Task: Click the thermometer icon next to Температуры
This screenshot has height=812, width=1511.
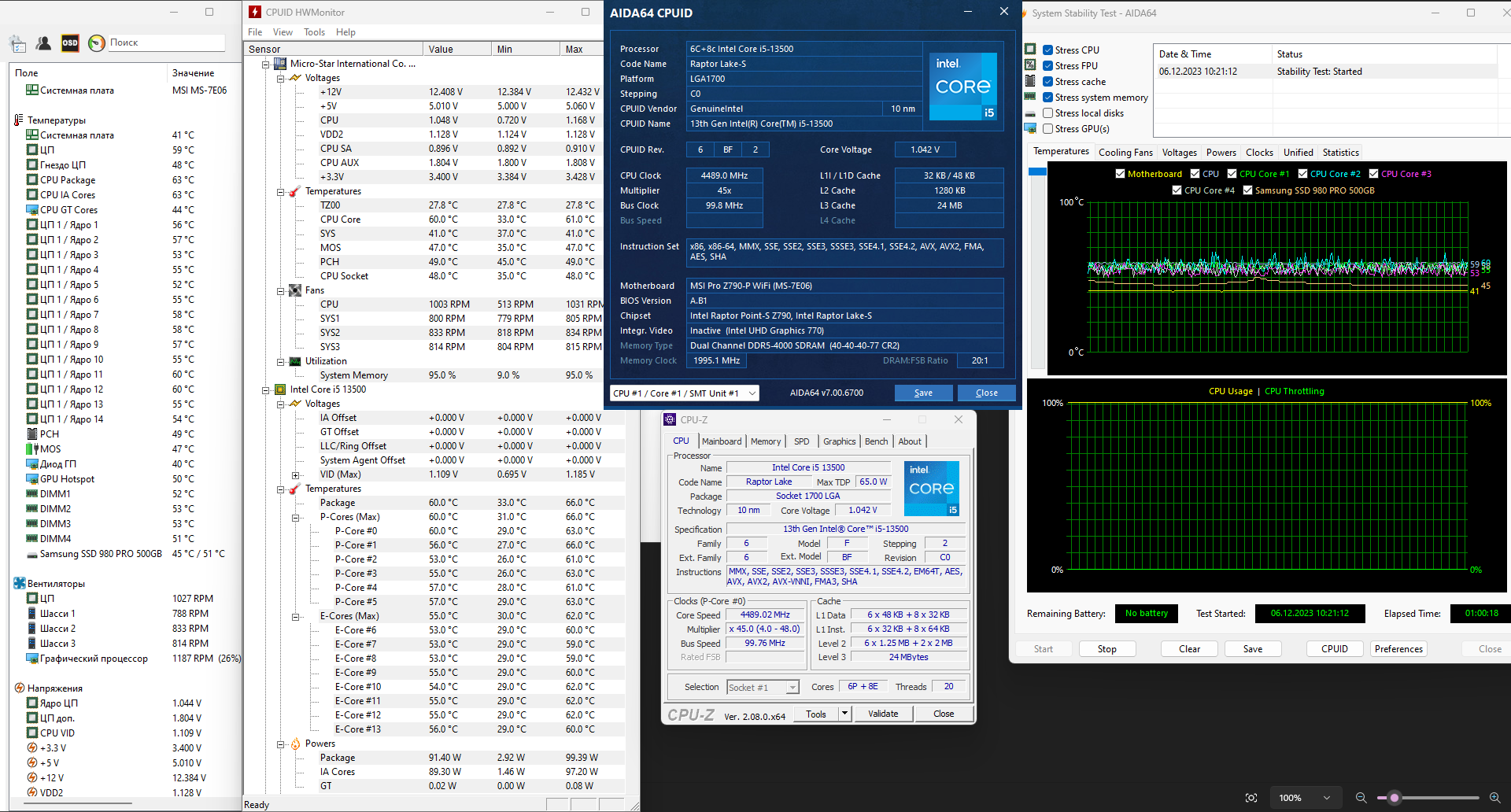Action: (19, 120)
